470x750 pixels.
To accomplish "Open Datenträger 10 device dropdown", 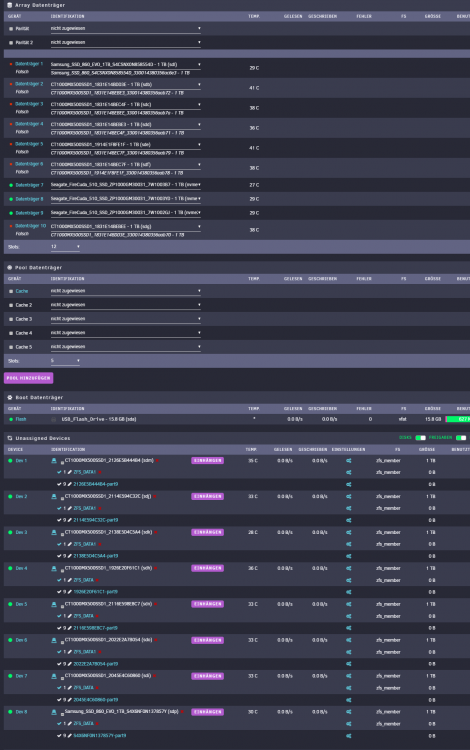I will tap(125, 226).
